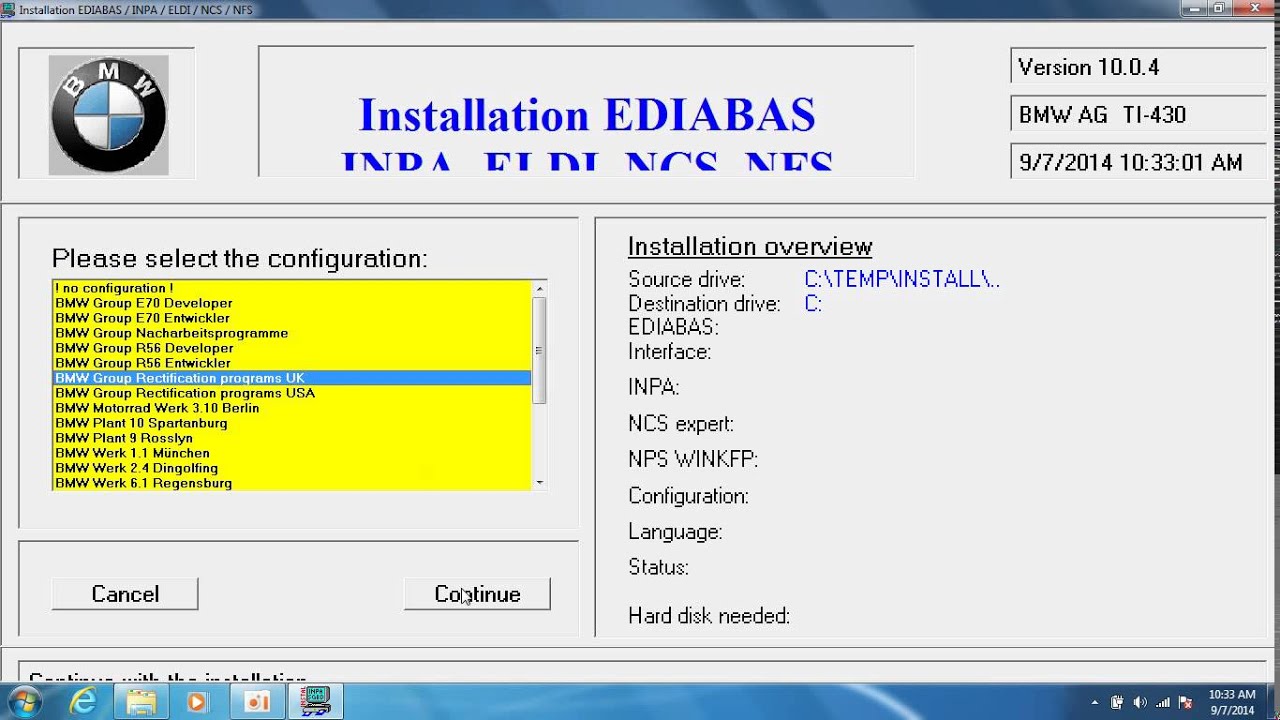1280x720 pixels.
Task: Click configuration list scroll-up arrow
Action: 539,289
